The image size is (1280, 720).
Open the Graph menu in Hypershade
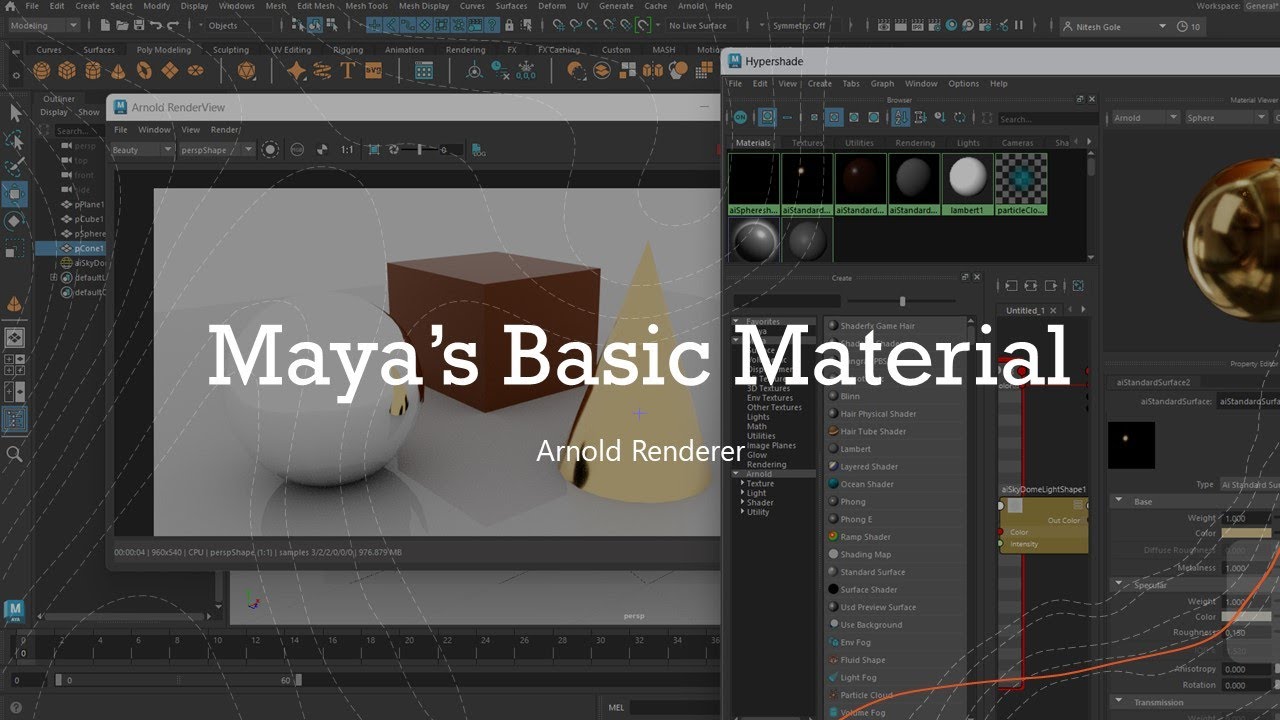tap(882, 84)
